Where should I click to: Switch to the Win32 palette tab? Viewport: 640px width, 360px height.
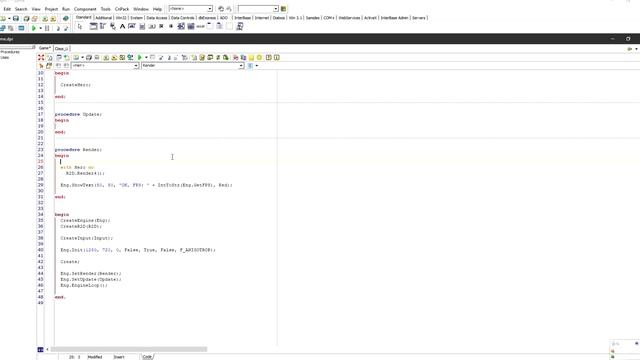click(121, 18)
